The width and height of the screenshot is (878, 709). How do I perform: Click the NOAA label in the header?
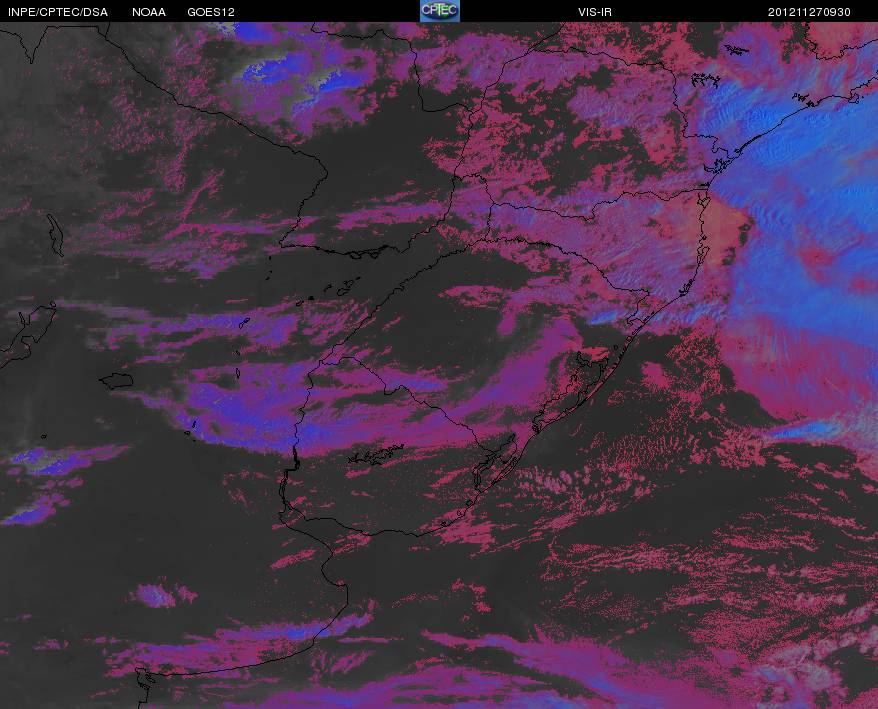tap(149, 12)
